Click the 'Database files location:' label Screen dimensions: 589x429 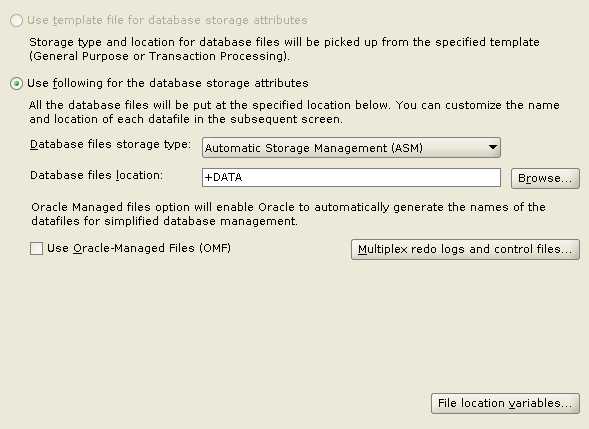[97, 175]
